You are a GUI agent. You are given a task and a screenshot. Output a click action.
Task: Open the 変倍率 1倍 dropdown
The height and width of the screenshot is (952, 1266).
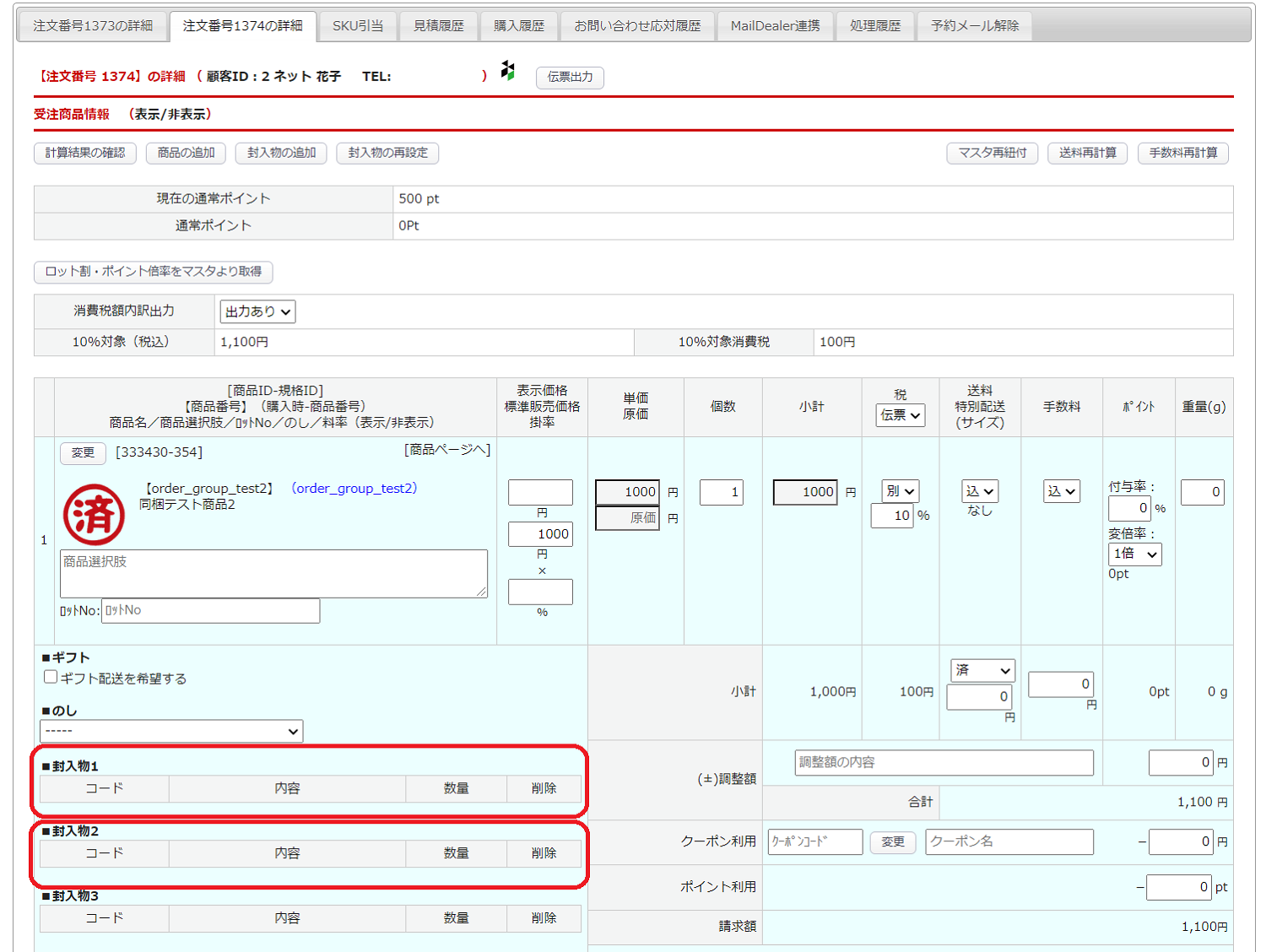(1134, 554)
